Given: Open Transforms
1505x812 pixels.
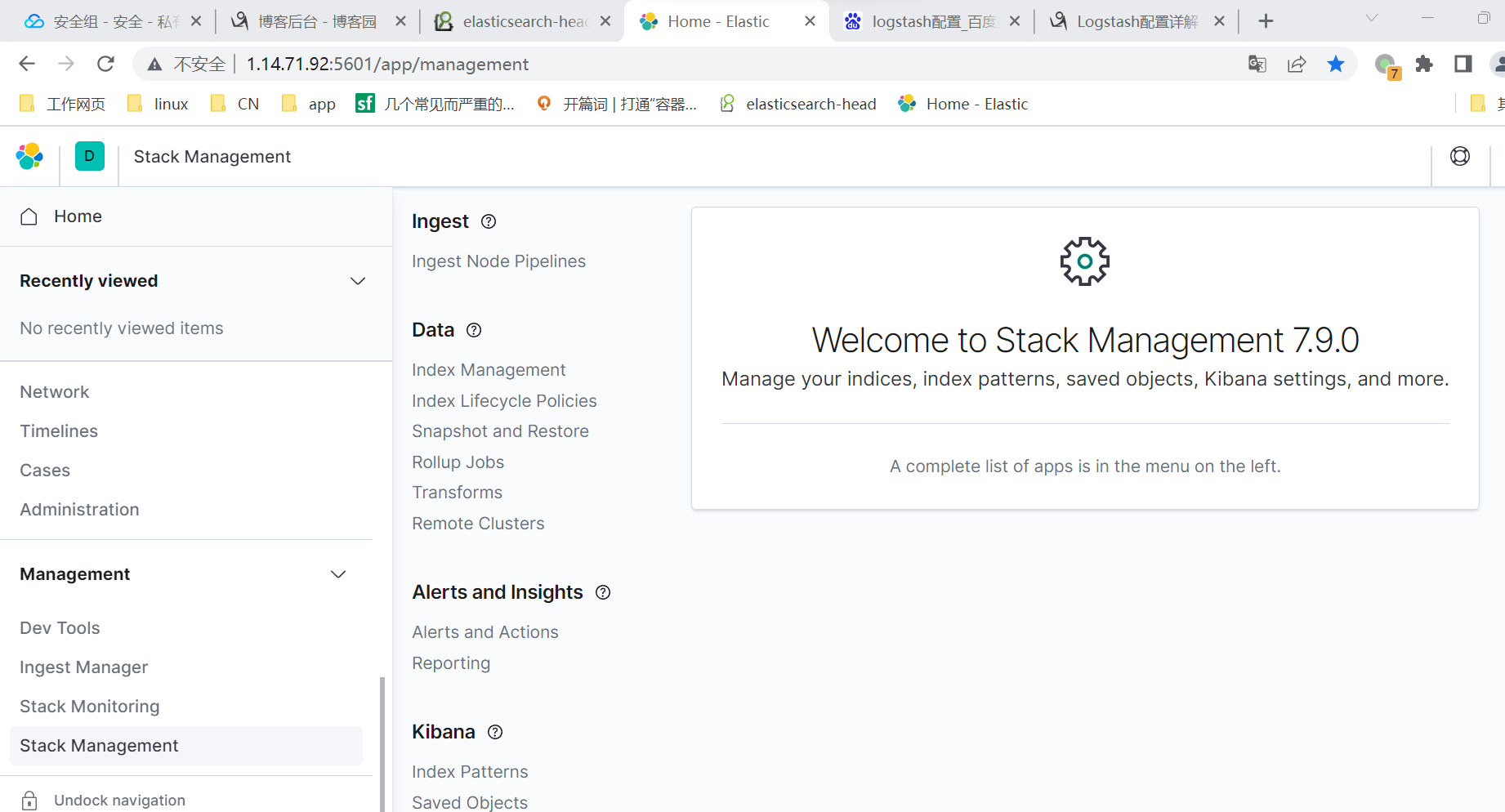Looking at the screenshot, I should tap(457, 493).
